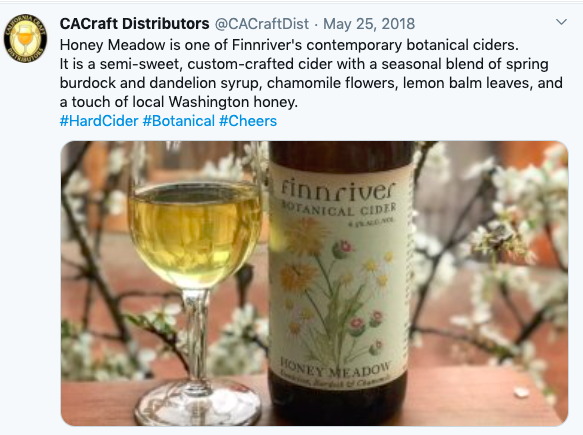Viewport: 583px width, 435px height.
Task: Click the tweet text mentioning chamomile flowers
Action: click(x=311, y=83)
